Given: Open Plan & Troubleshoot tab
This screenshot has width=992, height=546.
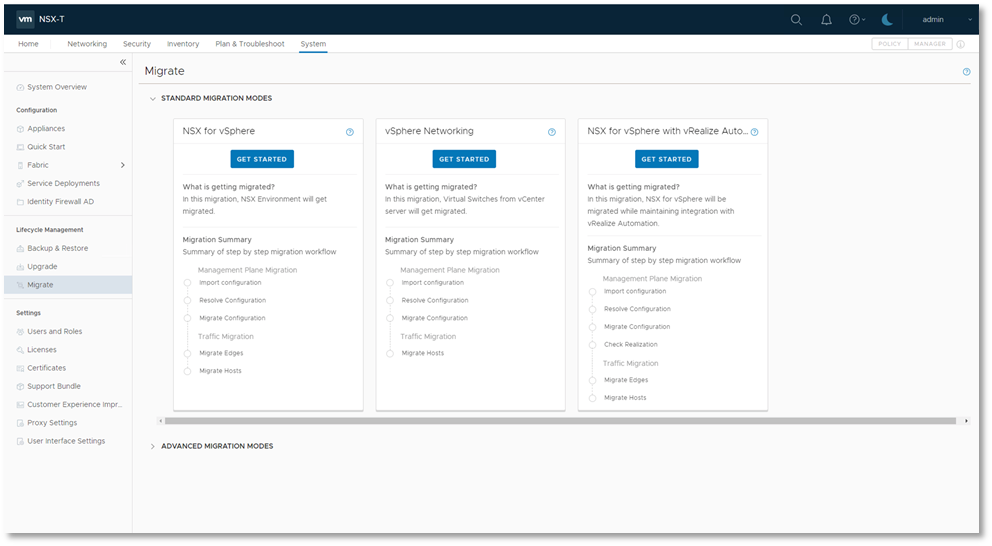Looking at the screenshot, I should point(250,44).
